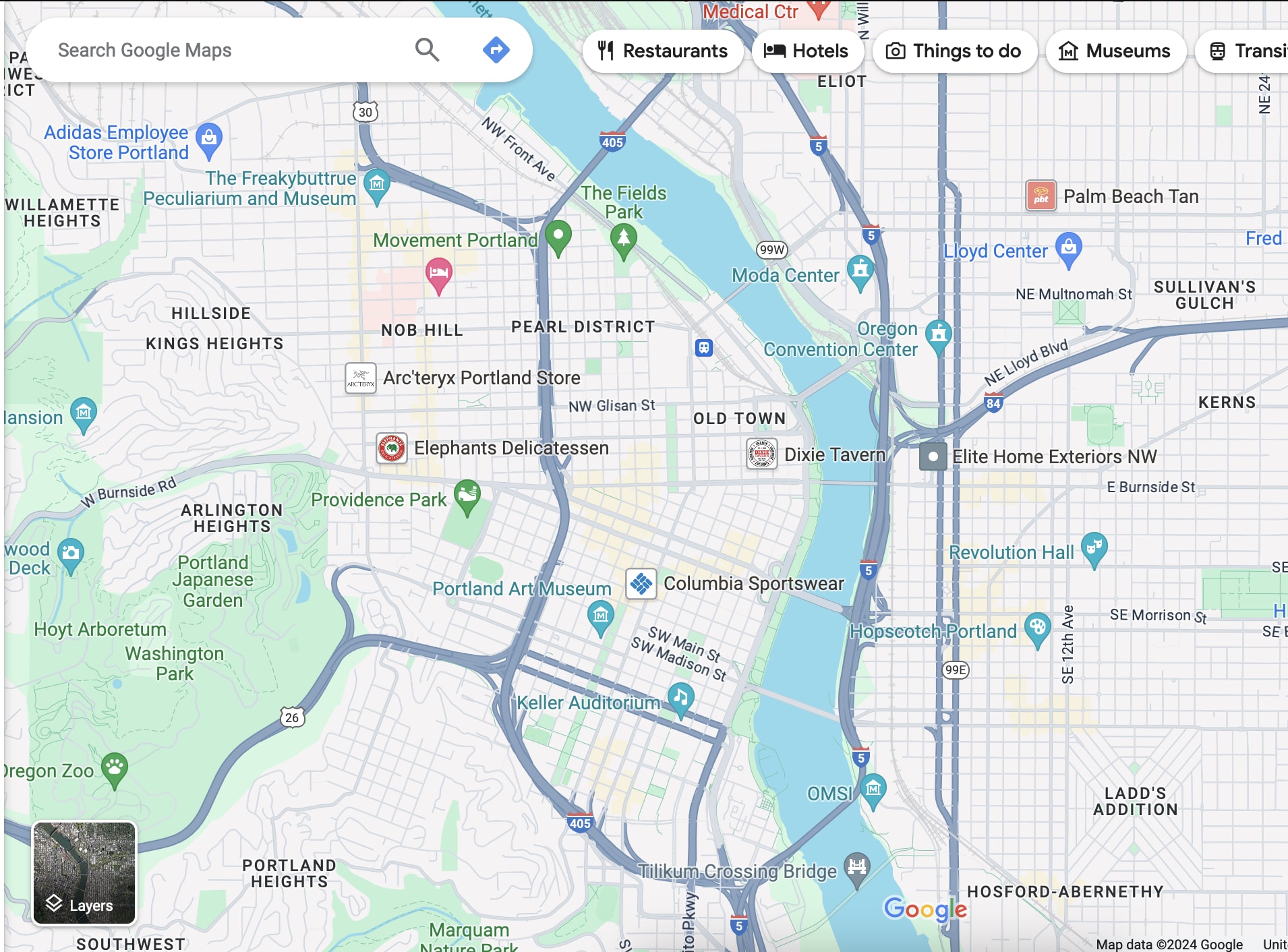The height and width of the screenshot is (952, 1288).
Task: Click the Arc'teryx Portland Store label
Action: point(481,378)
